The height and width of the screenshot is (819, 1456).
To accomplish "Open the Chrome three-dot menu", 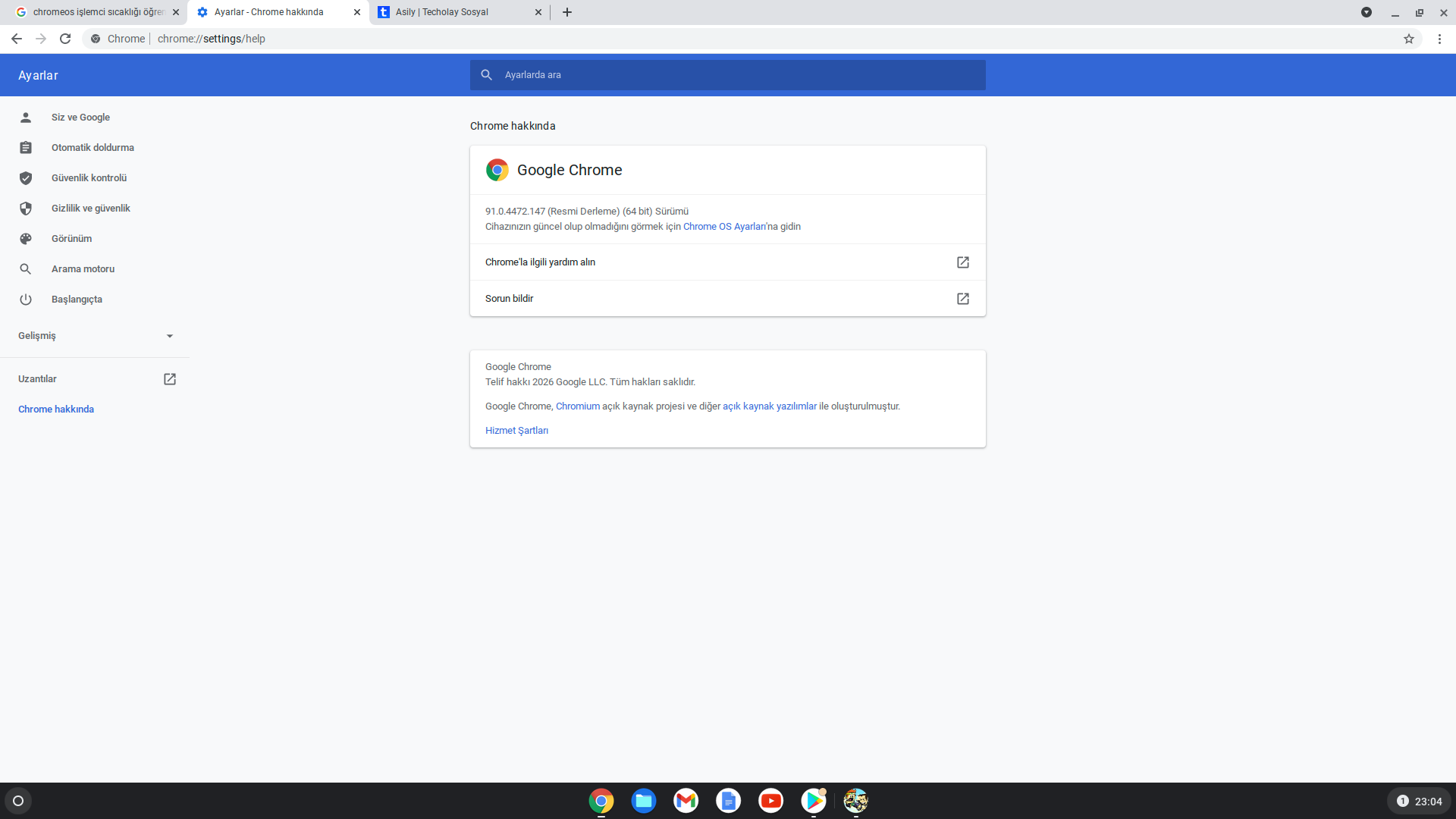I will (1439, 39).
